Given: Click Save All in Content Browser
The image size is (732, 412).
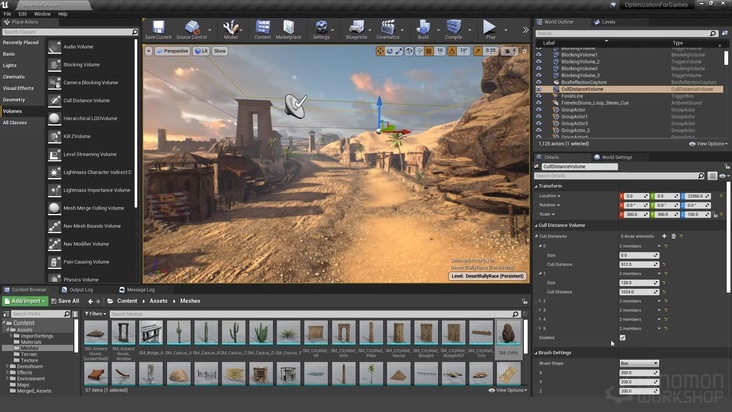Looking at the screenshot, I should click(x=65, y=301).
